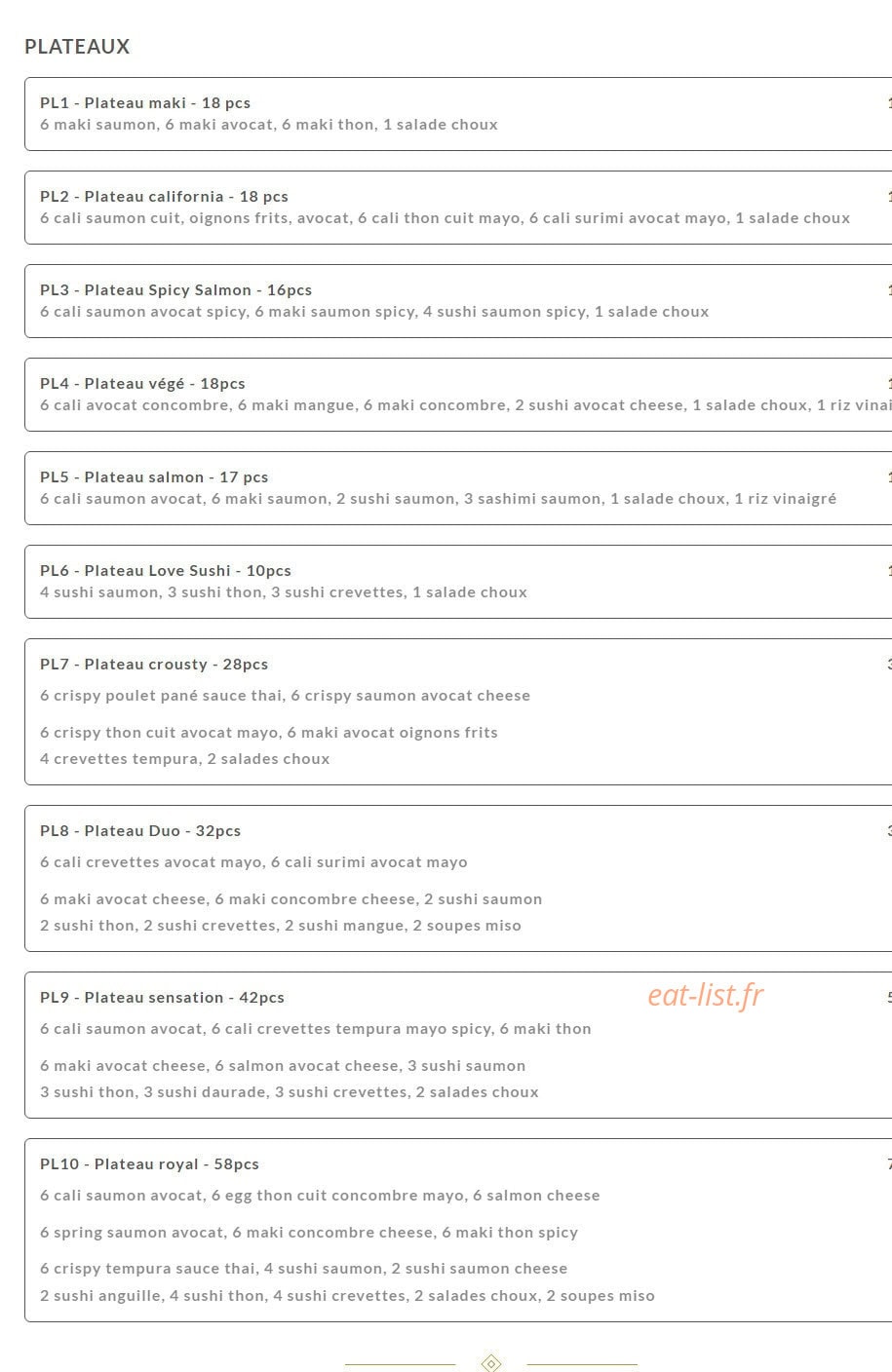Click the crevettes tempura line in PL7
This screenshot has width=892, height=1372.
click(185, 759)
